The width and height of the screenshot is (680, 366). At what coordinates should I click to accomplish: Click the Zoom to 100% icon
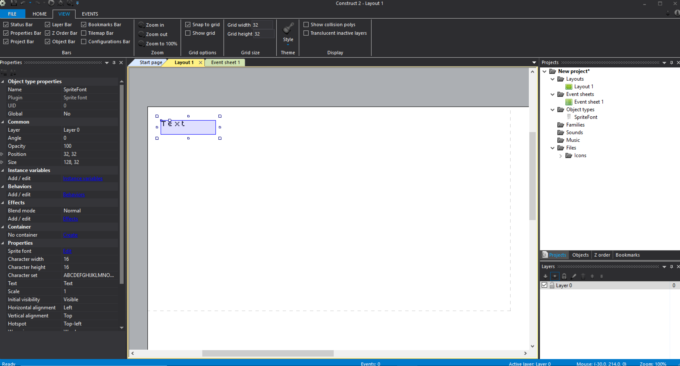point(141,43)
